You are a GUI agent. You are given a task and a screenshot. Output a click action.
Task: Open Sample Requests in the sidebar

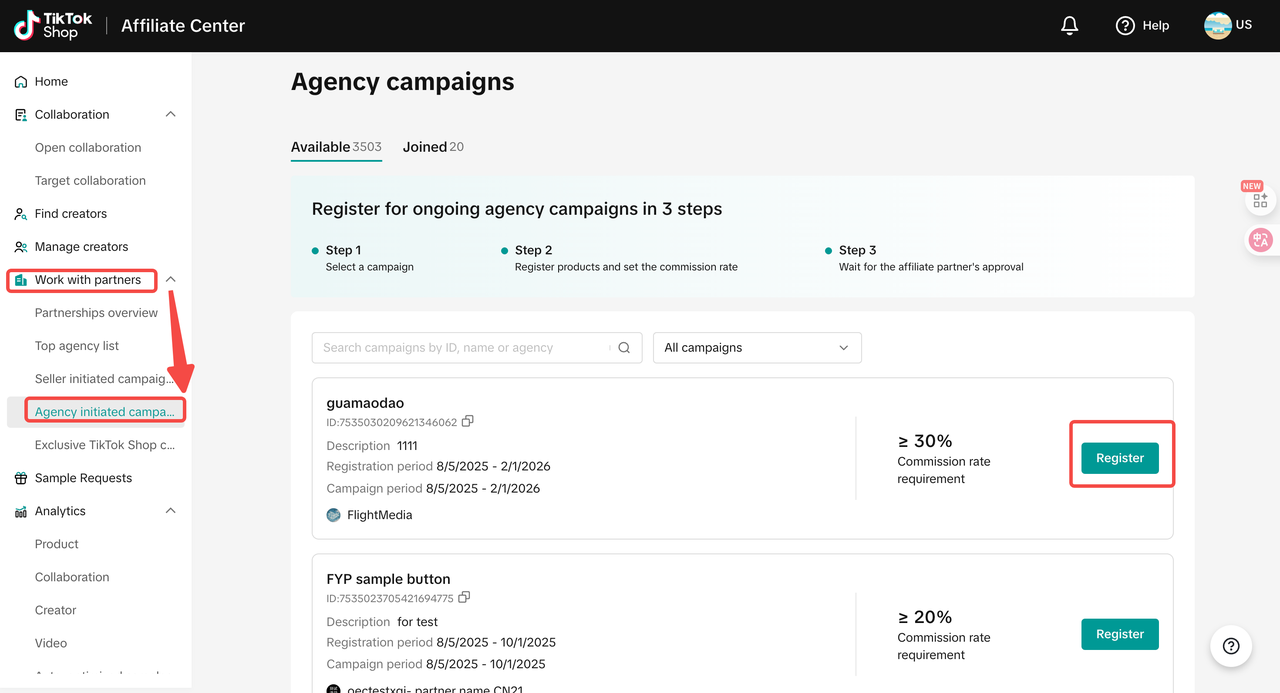coord(83,478)
